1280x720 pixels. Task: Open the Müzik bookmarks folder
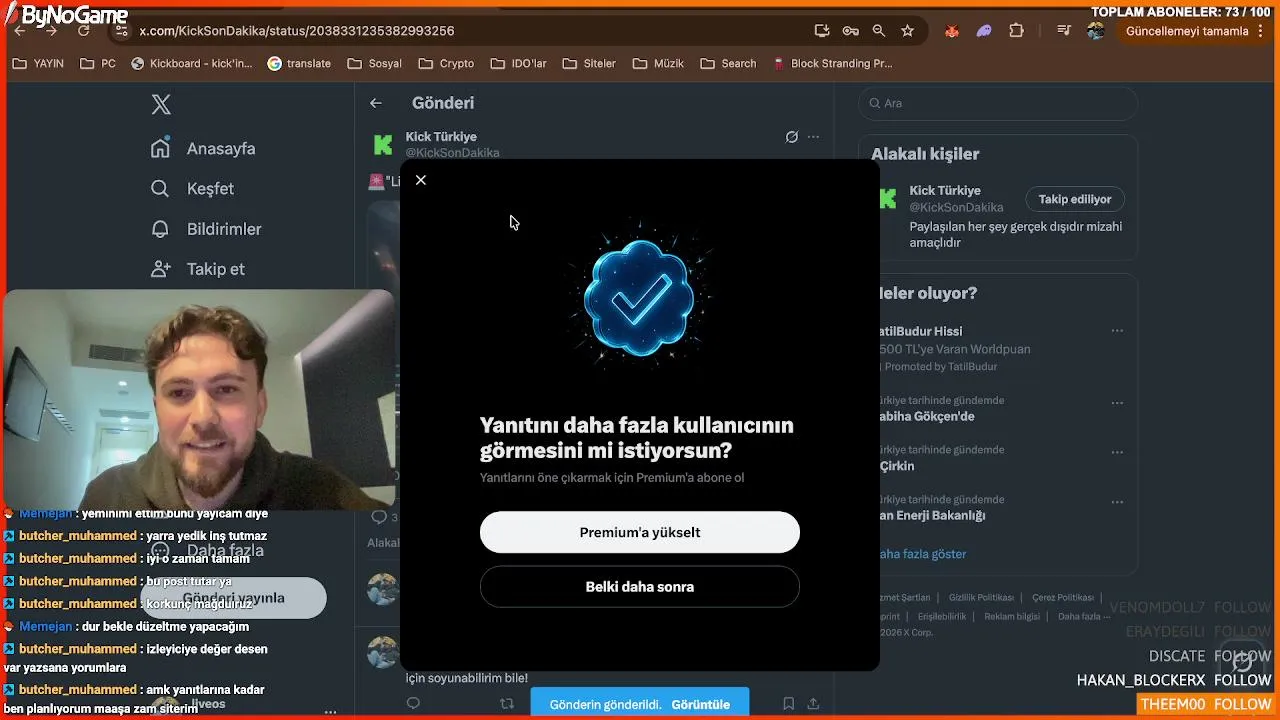coord(659,63)
